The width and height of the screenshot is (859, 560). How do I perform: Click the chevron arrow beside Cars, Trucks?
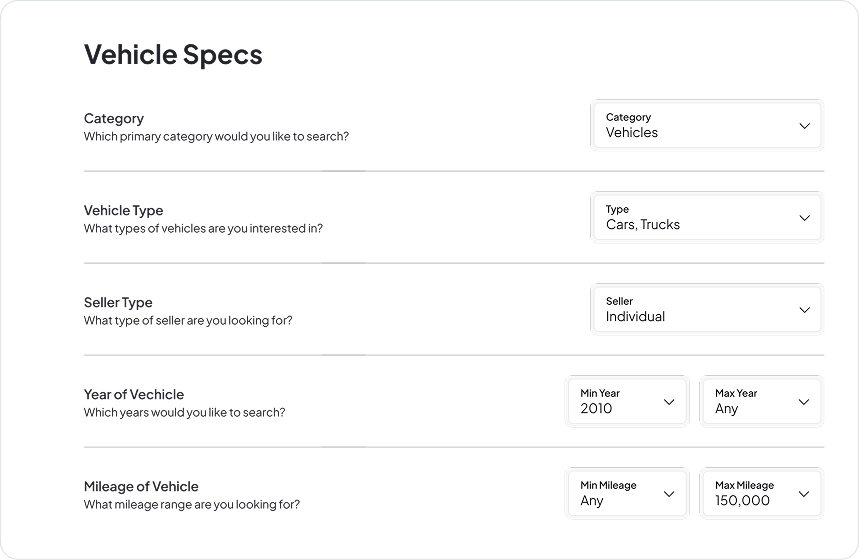click(804, 218)
